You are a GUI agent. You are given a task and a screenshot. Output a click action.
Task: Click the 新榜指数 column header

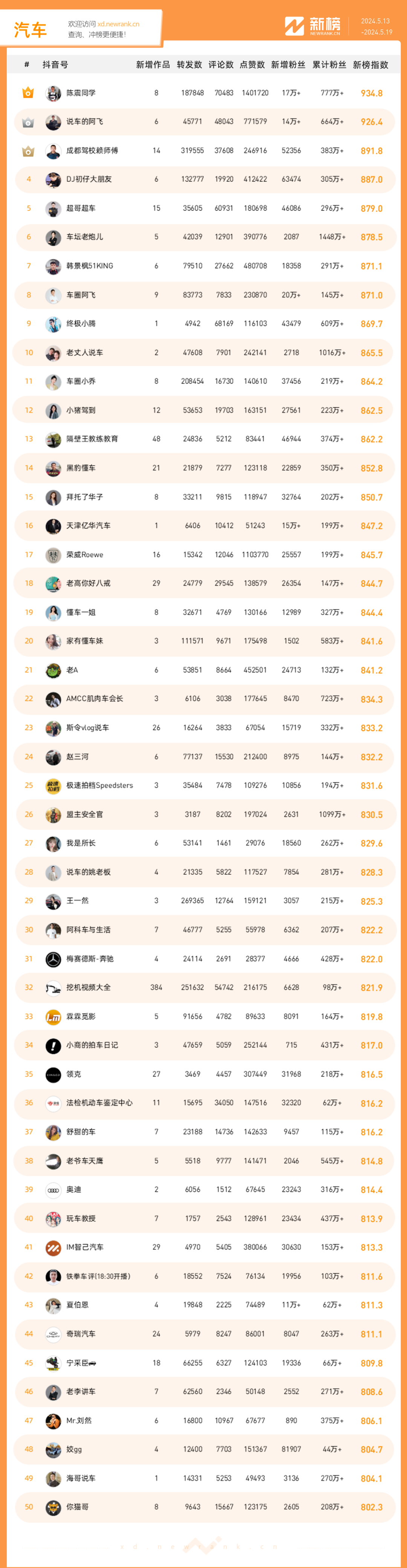pyautogui.click(x=370, y=65)
